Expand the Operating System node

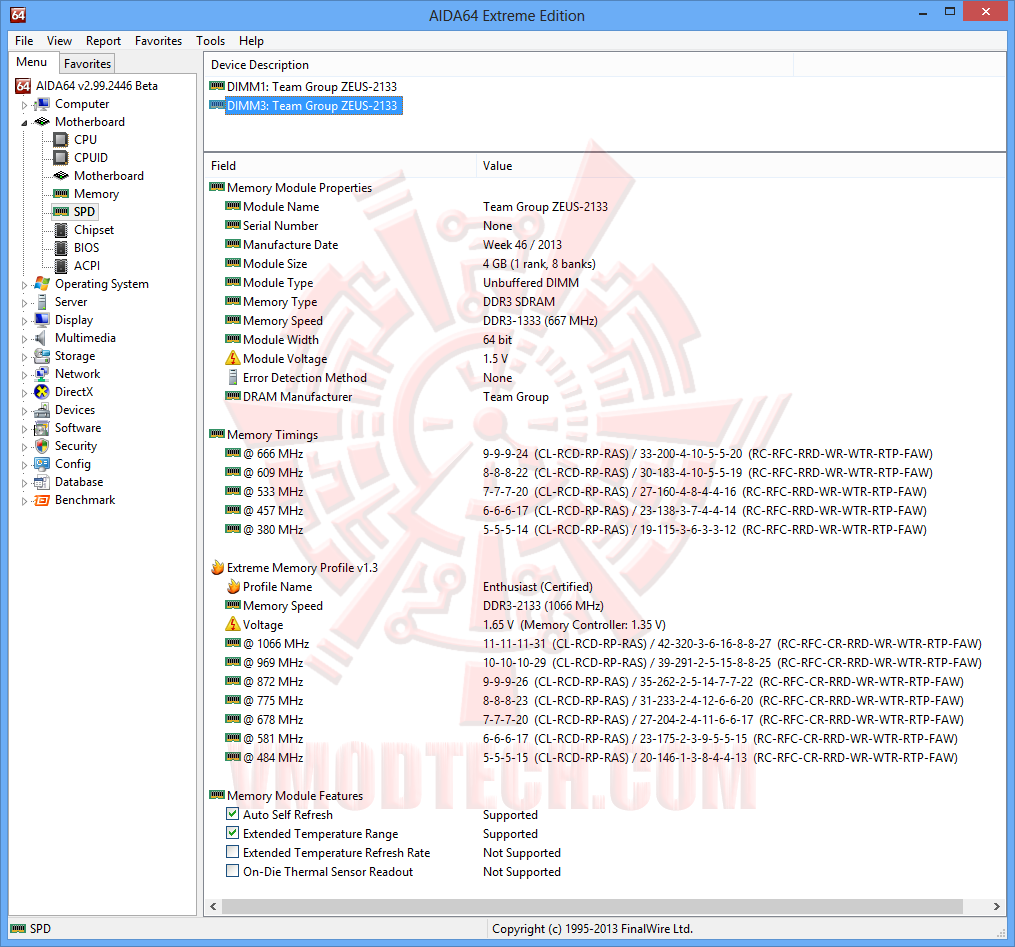[25, 285]
